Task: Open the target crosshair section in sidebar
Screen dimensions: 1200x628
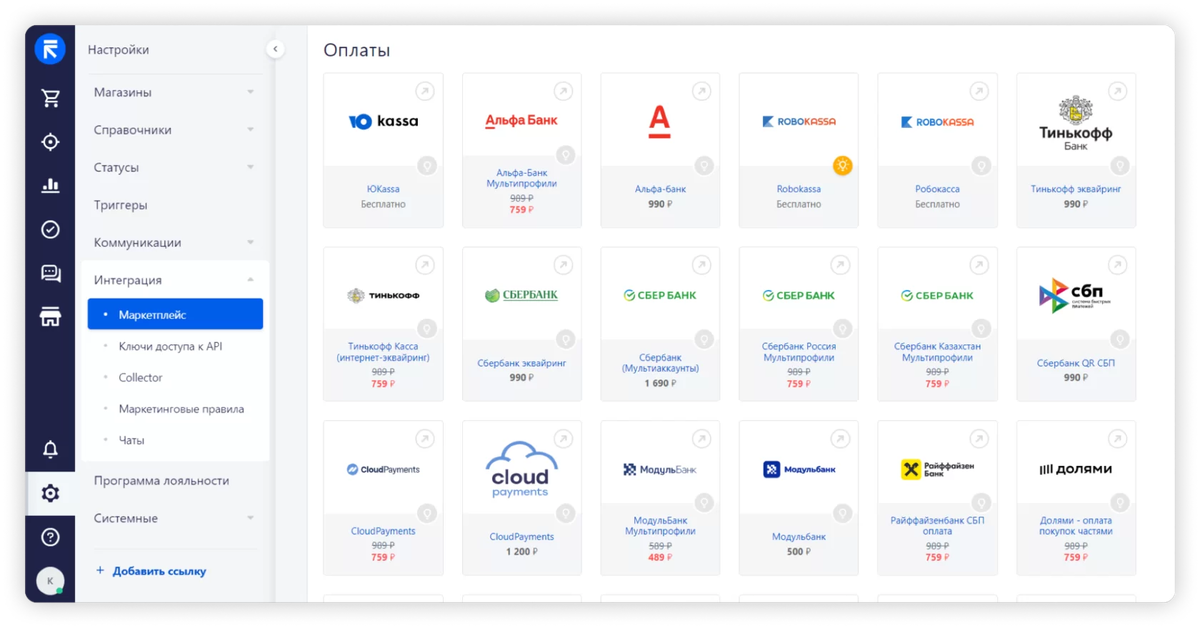Action: pos(50,142)
